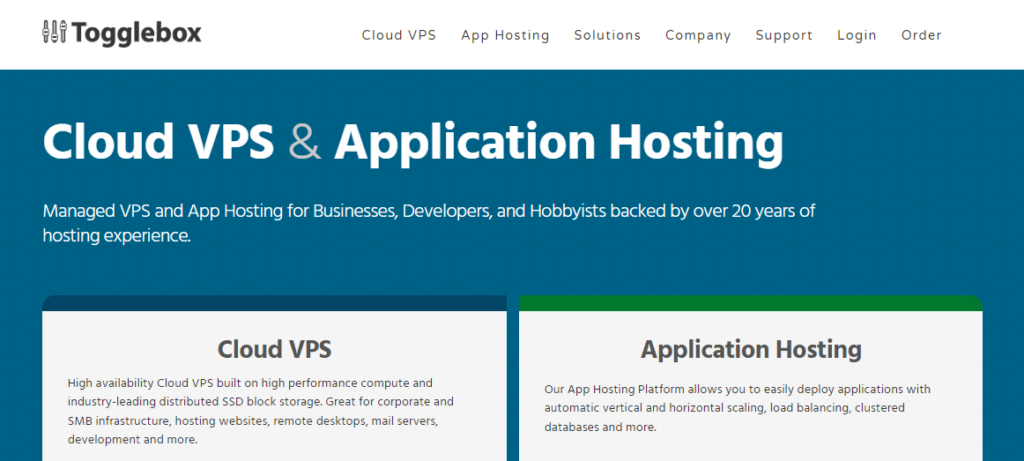
Task: Open the Cloud VPS menu item
Action: (399, 35)
